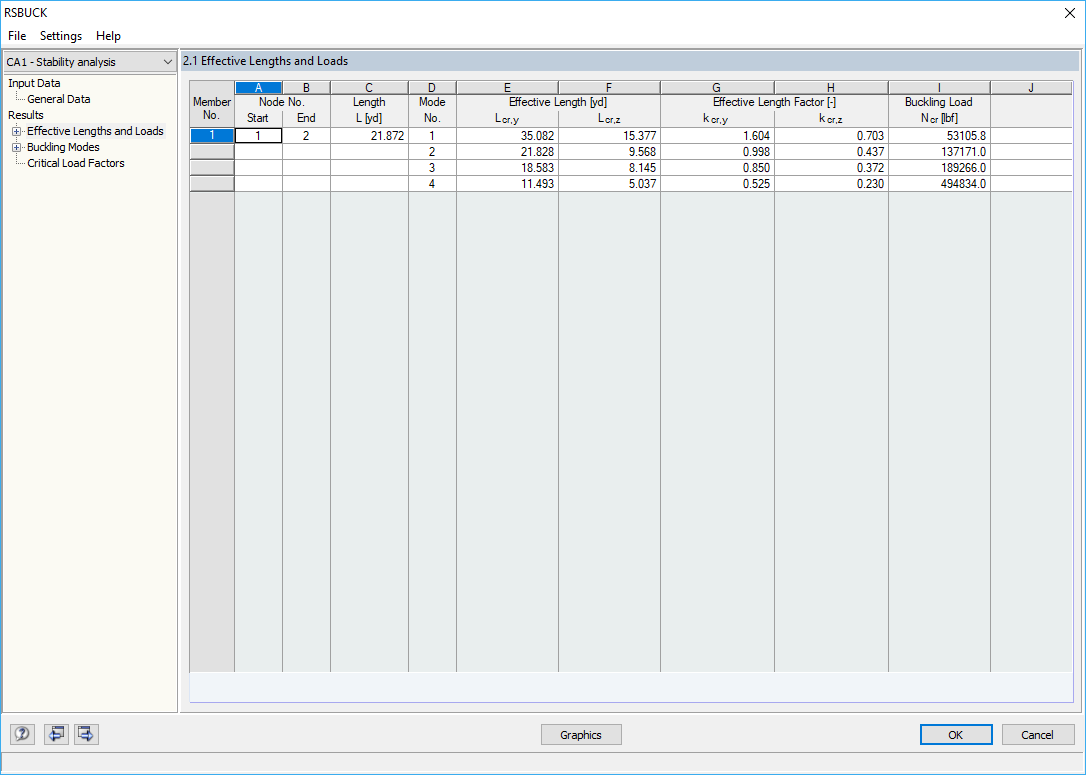Select column E header
This screenshot has width=1086, height=775.
tap(507, 87)
